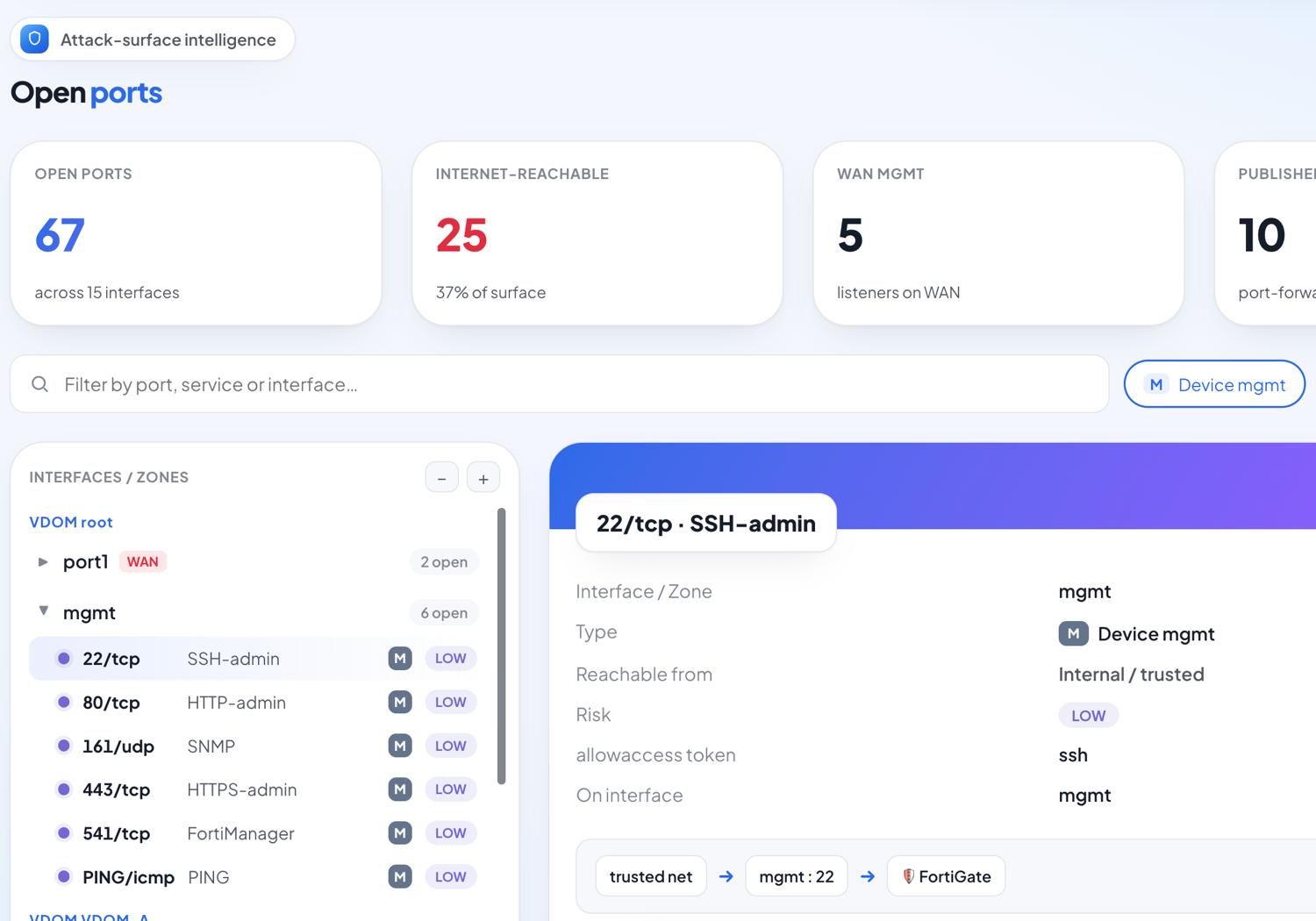1316x921 pixels.
Task: Click M badge on HTTPS-admin row
Action: pos(400,789)
